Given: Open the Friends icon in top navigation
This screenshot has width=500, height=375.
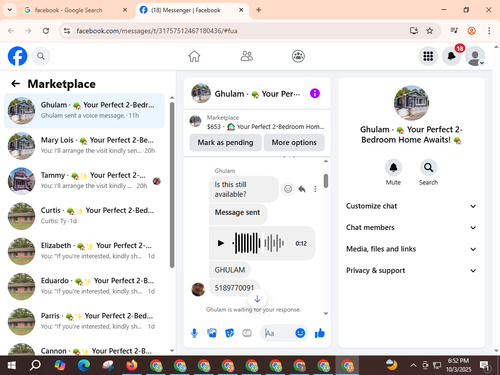Looking at the screenshot, I should [247, 56].
